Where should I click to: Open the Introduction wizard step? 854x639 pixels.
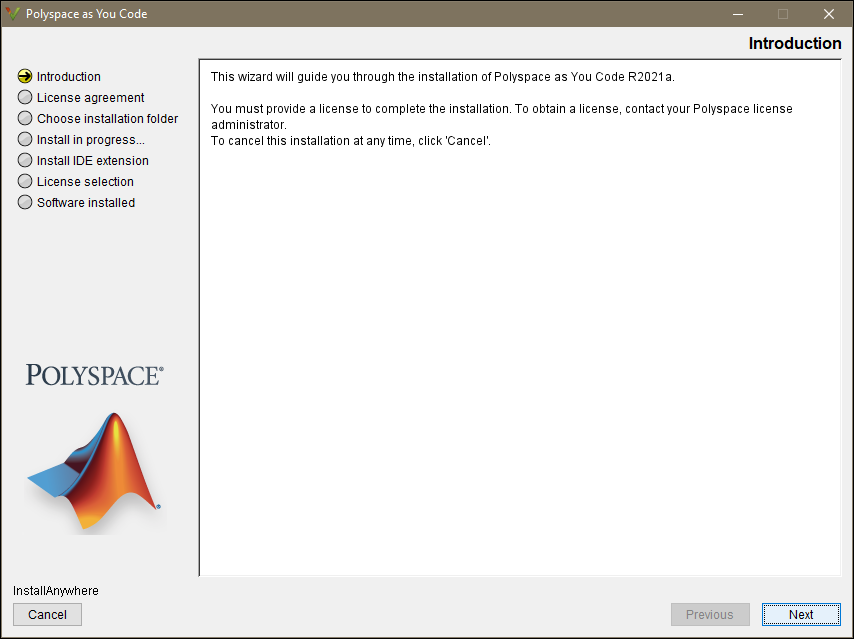coord(68,76)
